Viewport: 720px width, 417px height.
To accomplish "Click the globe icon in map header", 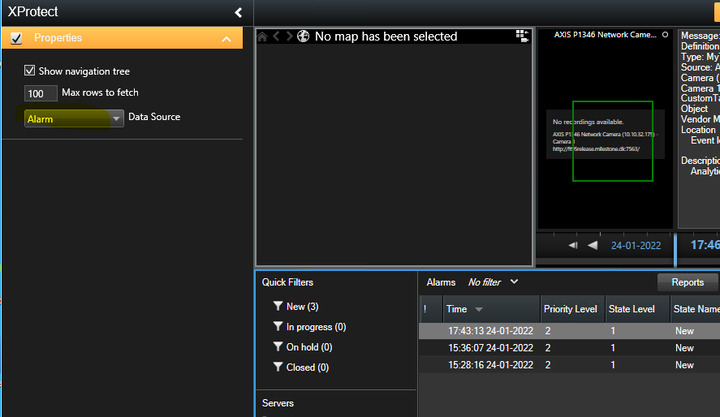I will pos(303,37).
